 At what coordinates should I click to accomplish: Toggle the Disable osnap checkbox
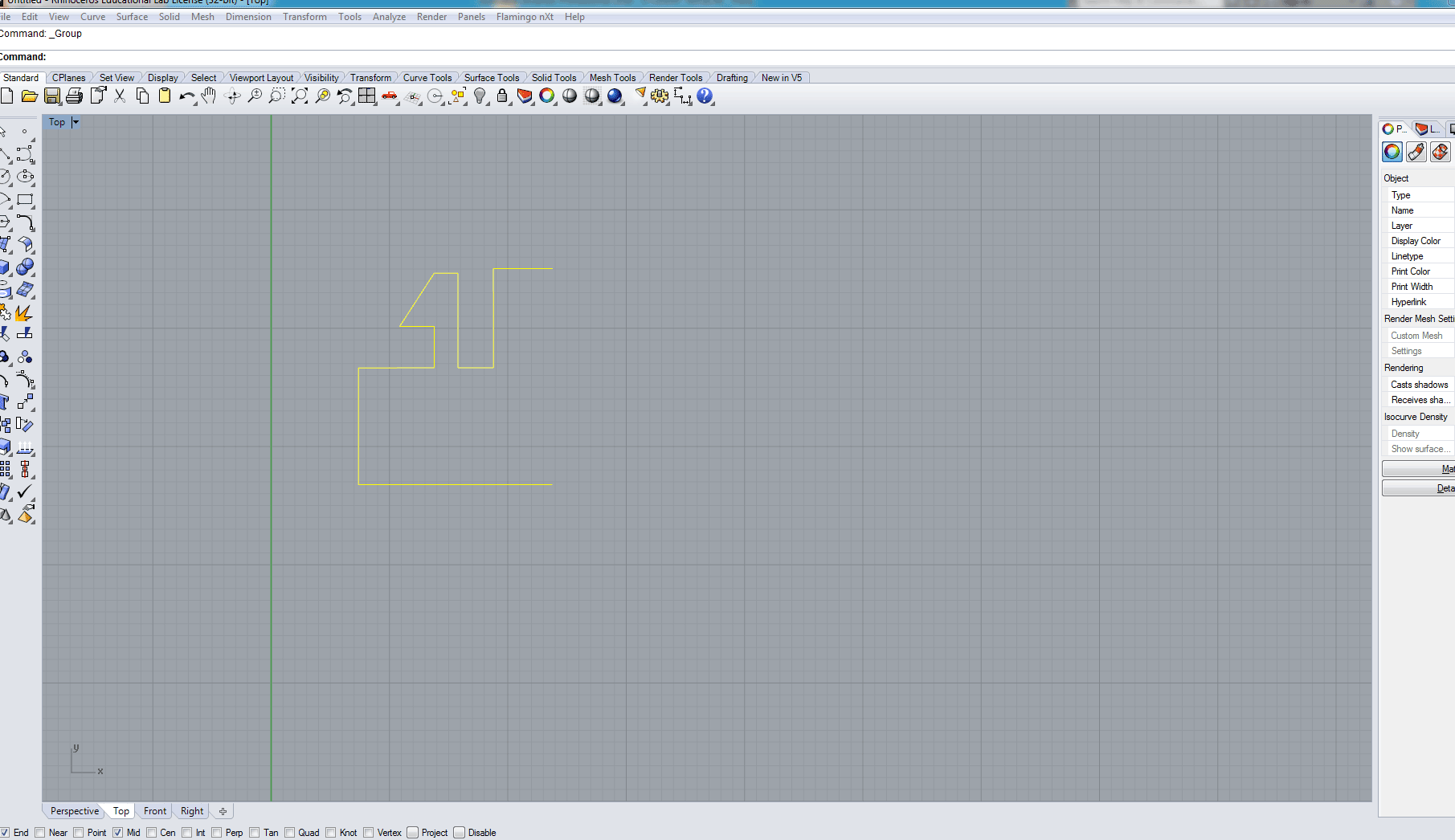tap(460, 833)
